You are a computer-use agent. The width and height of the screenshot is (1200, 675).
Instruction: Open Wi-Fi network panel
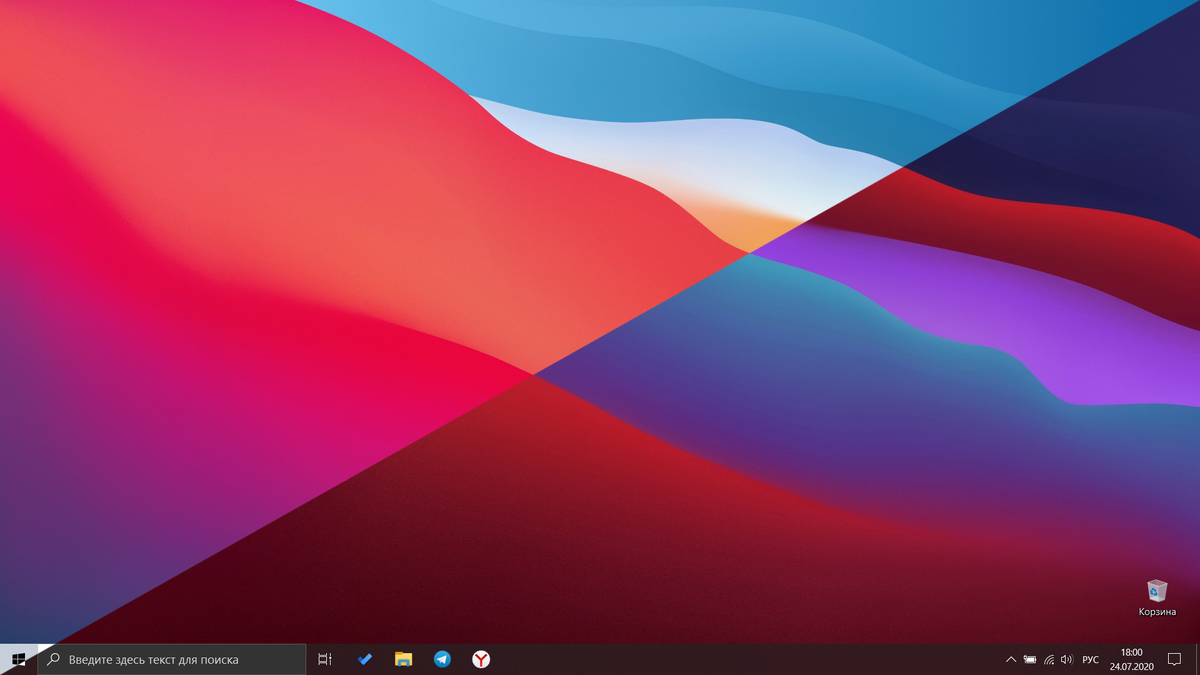(1048, 660)
